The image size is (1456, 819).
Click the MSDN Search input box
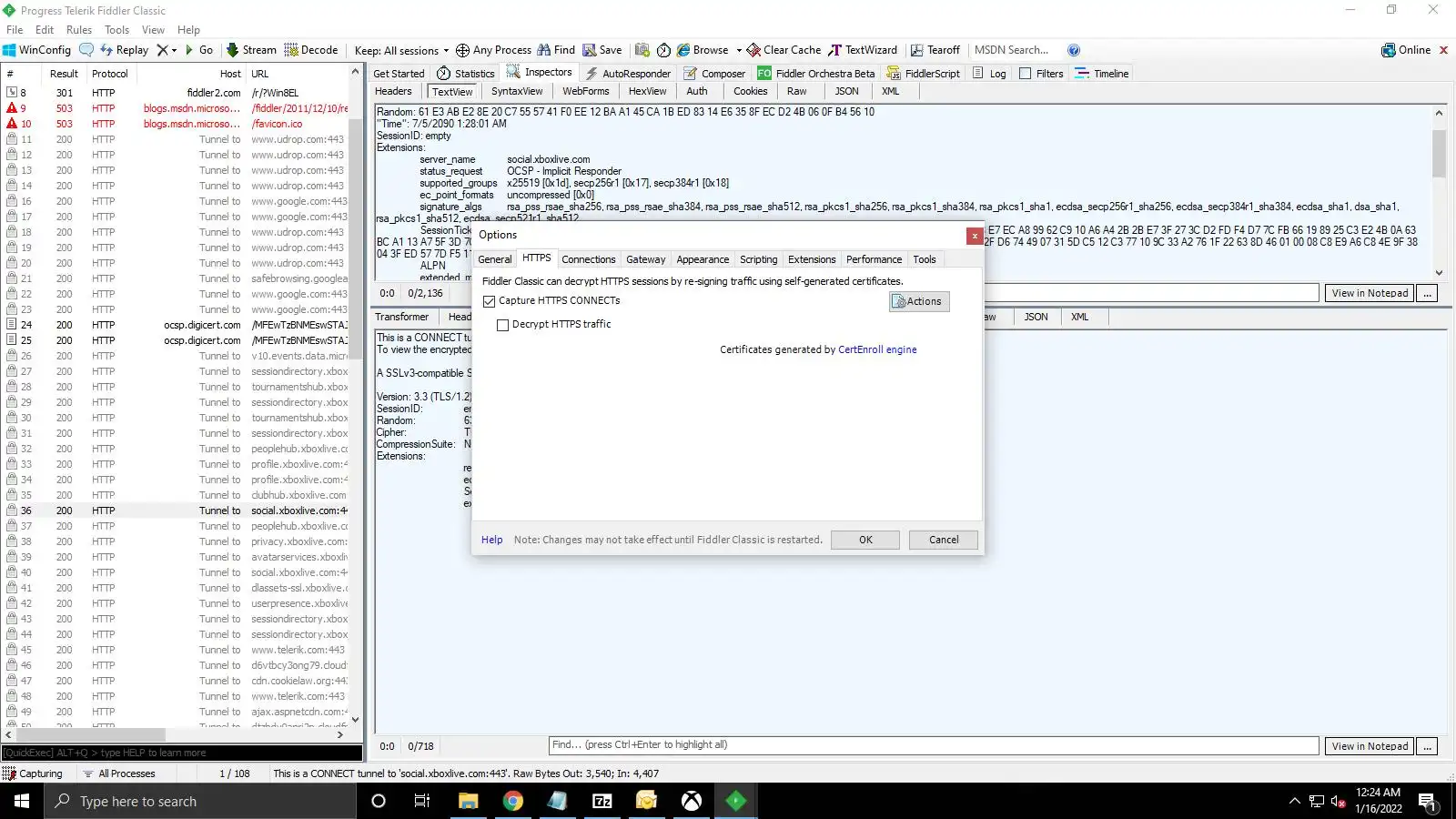[x=1016, y=50]
